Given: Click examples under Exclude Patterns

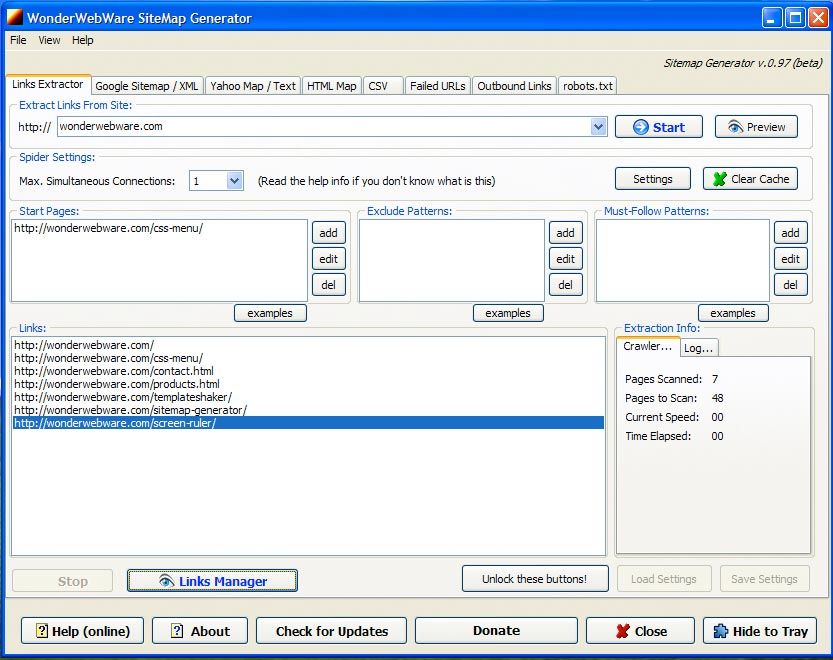Looking at the screenshot, I should pyautogui.click(x=507, y=312).
